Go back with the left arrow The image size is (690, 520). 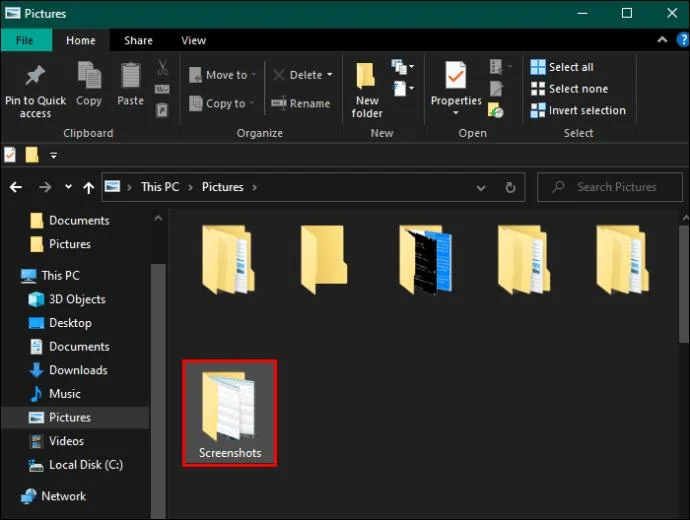[x=16, y=187]
